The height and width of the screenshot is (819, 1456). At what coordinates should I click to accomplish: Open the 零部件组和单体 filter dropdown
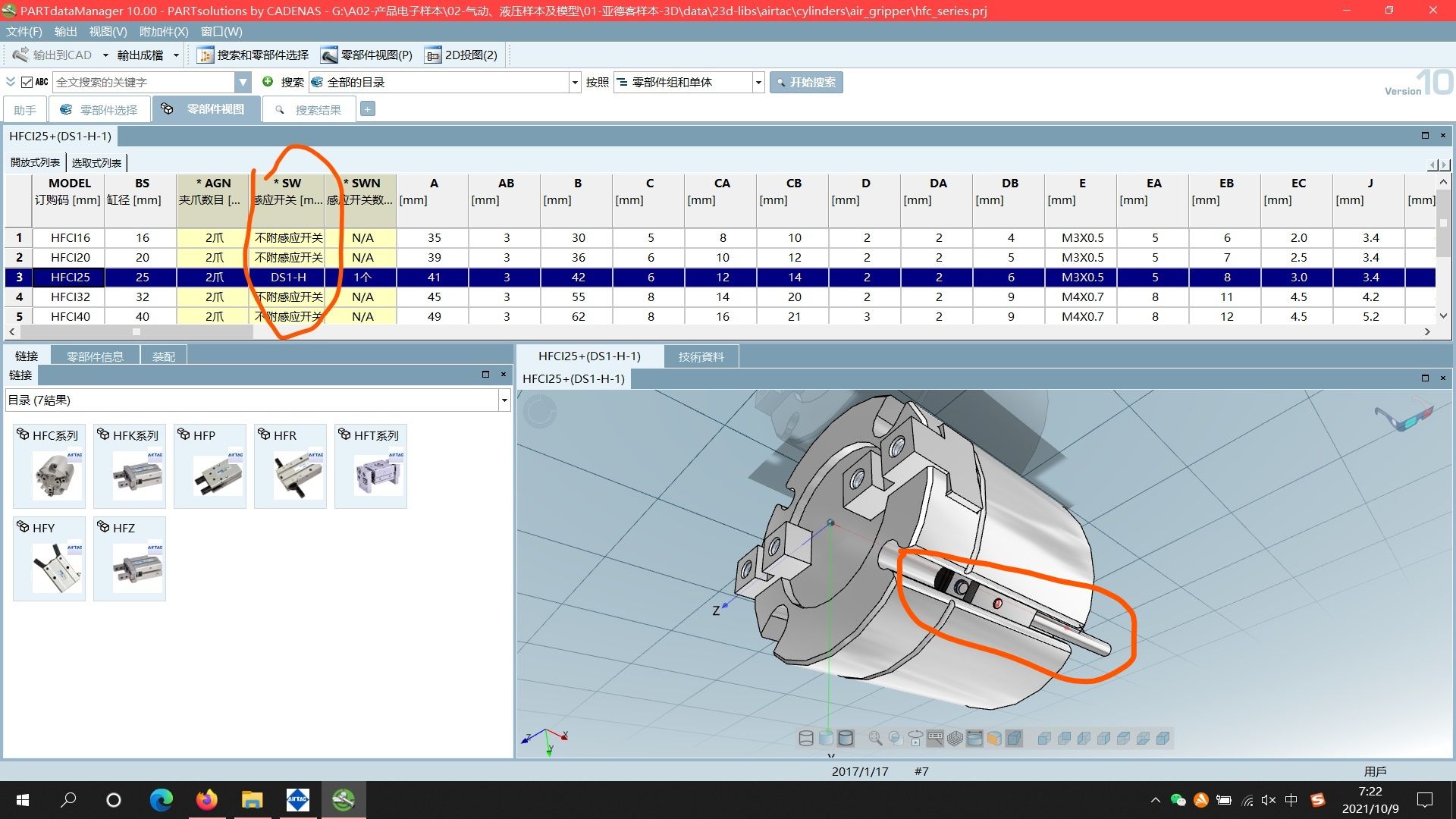[758, 82]
